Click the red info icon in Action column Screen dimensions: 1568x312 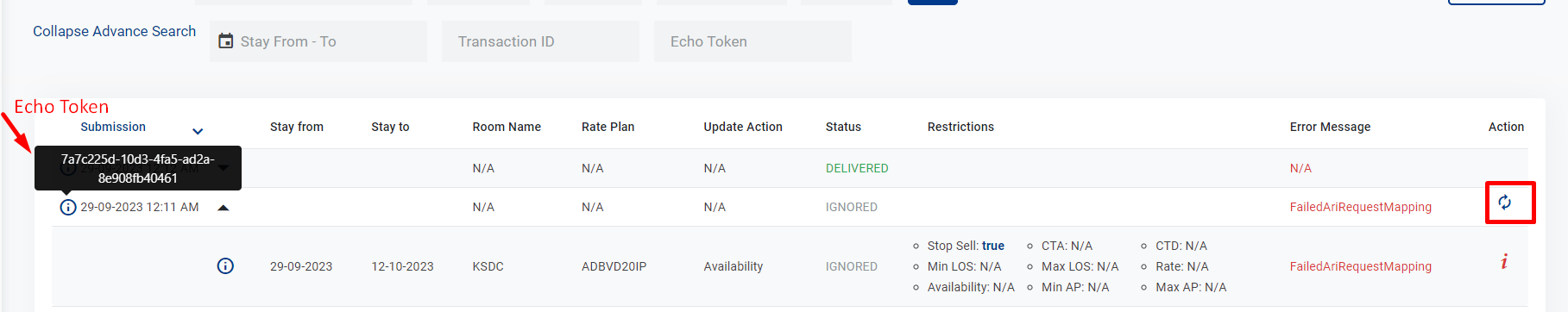click(1504, 261)
